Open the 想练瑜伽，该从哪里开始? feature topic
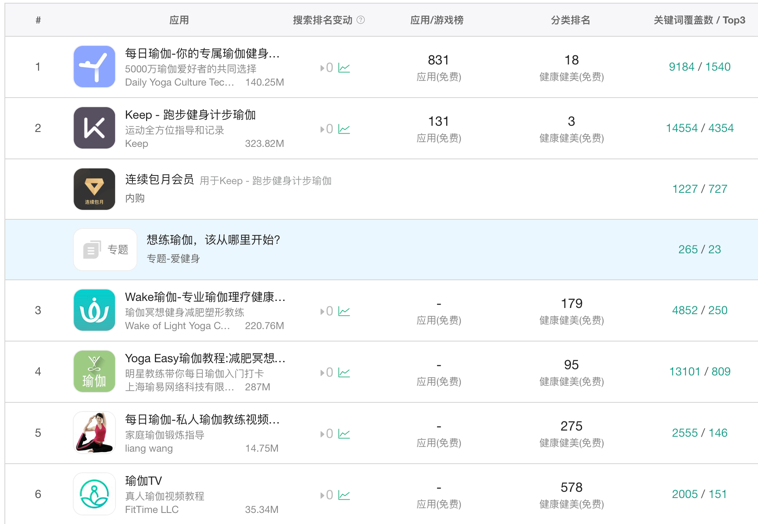The image size is (758, 524). click(x=213, y=240)
